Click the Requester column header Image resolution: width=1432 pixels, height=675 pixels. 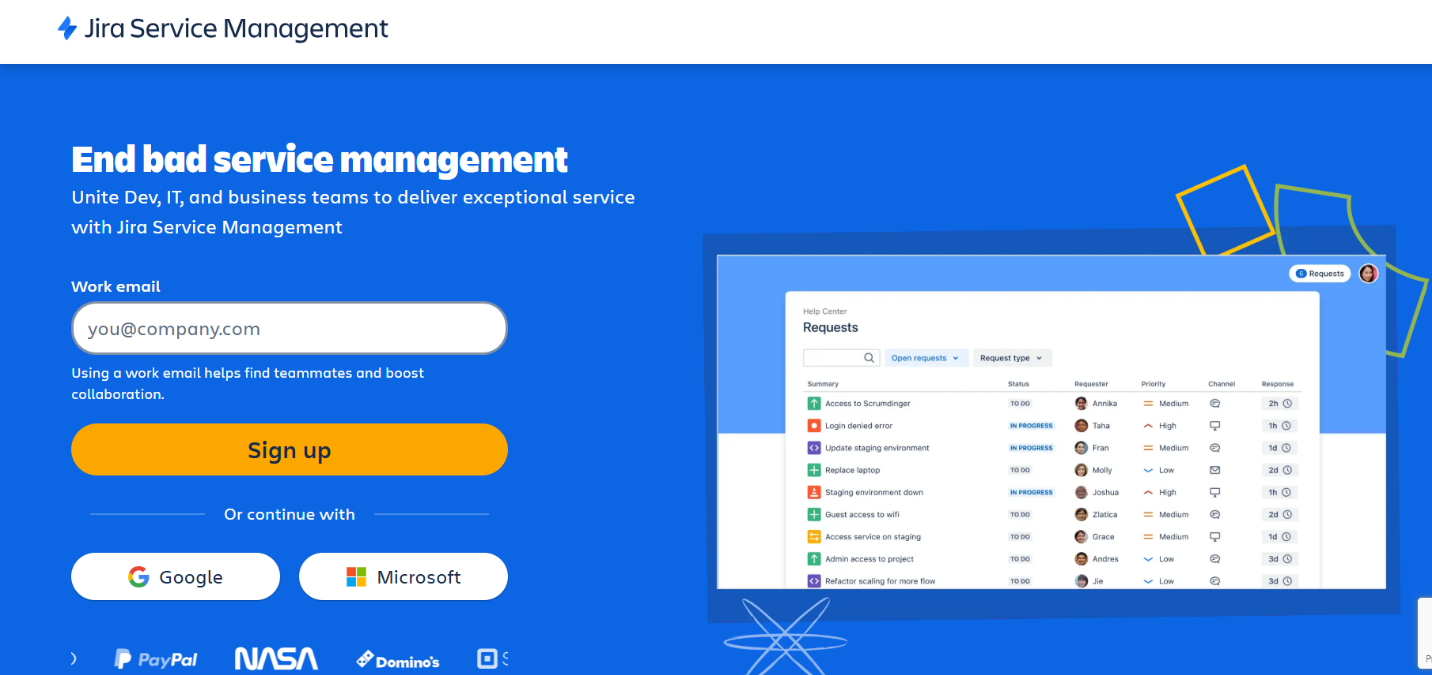pos(1091,384)
